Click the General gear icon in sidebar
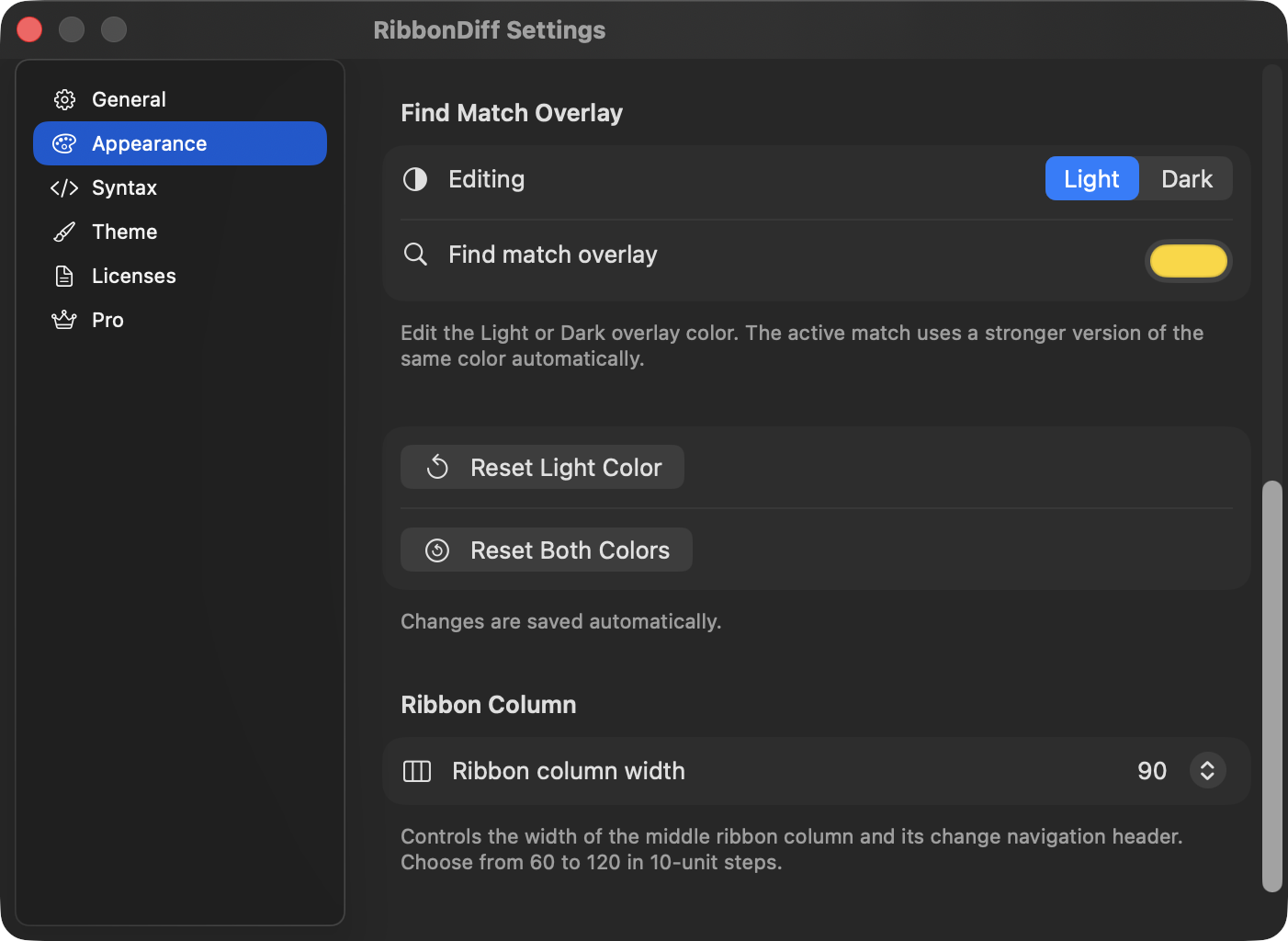The width and height of the screenshot is (1288, 941). [x=64, y=99]
